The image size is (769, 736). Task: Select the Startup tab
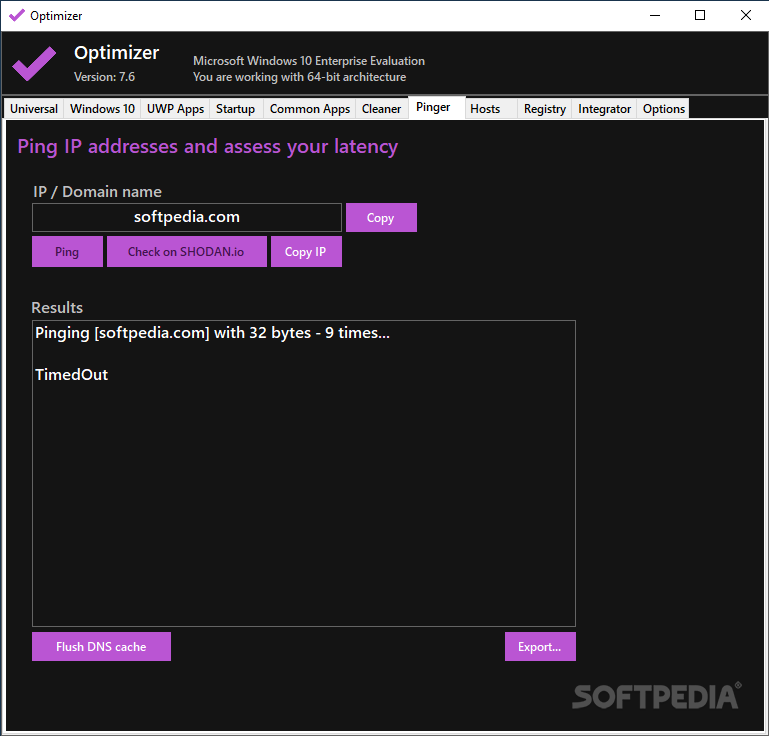click(236, 109)
